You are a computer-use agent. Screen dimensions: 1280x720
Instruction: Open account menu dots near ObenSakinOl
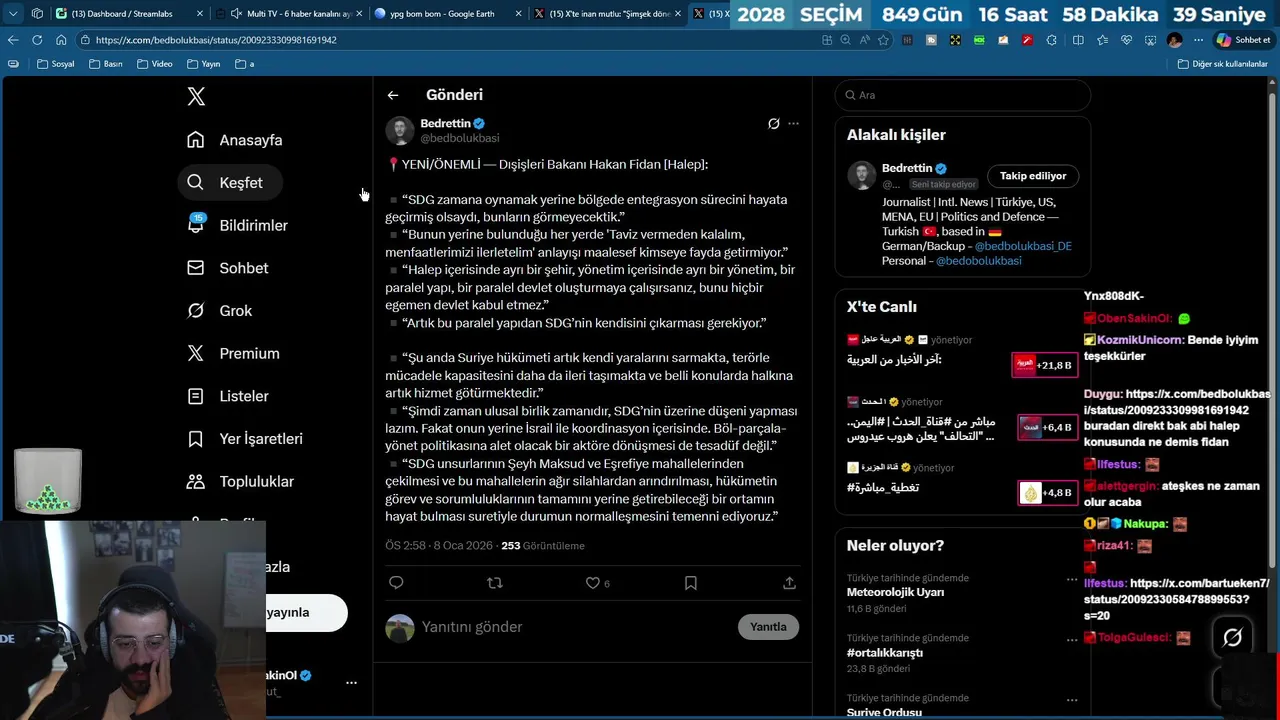coord(351,683)
